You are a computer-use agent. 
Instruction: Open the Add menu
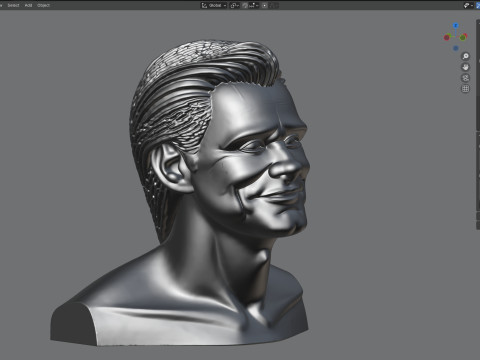[x=28, y=5]
